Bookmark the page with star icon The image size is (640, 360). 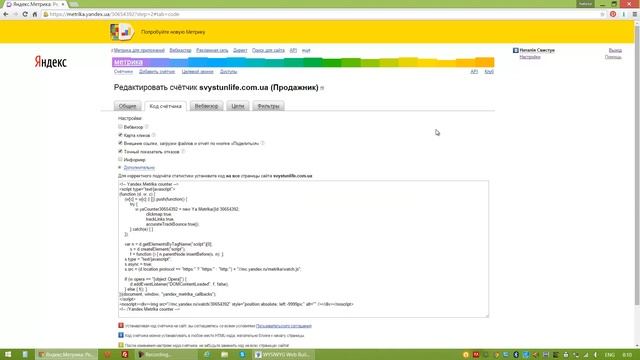coord(602,14)
